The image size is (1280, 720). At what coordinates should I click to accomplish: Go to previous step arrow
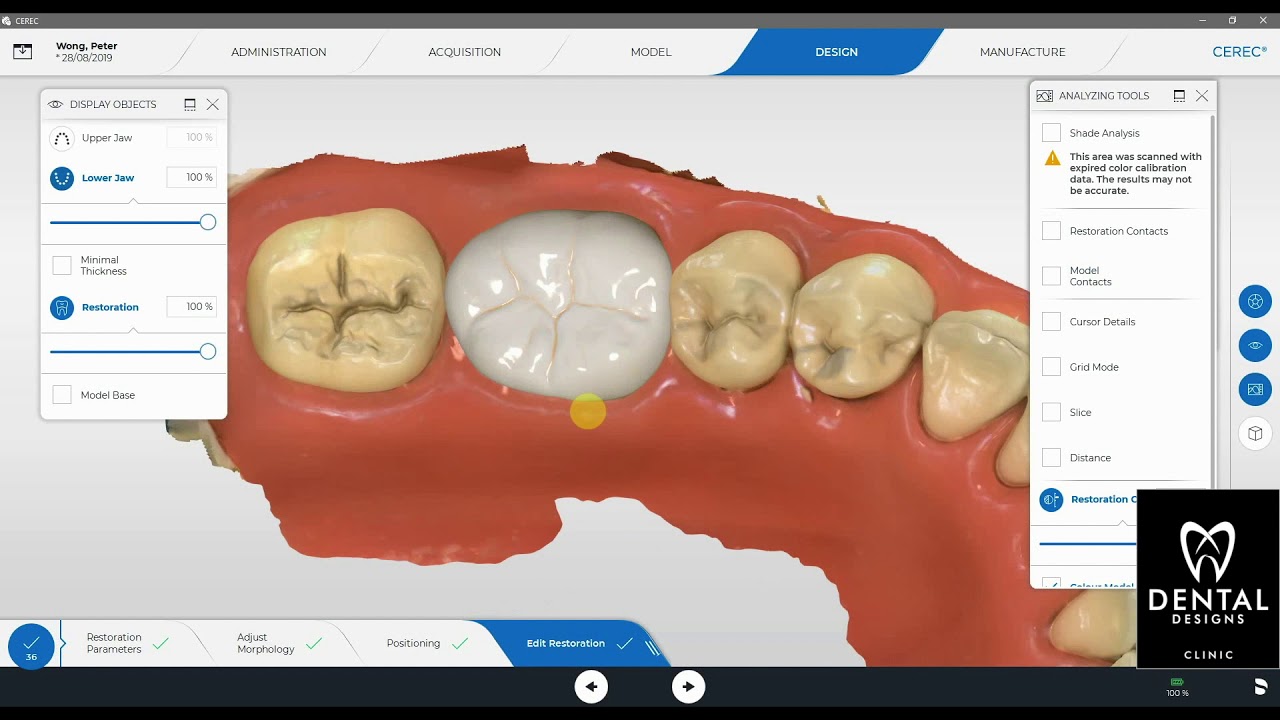pyautogui.click(x=591, y=686)
